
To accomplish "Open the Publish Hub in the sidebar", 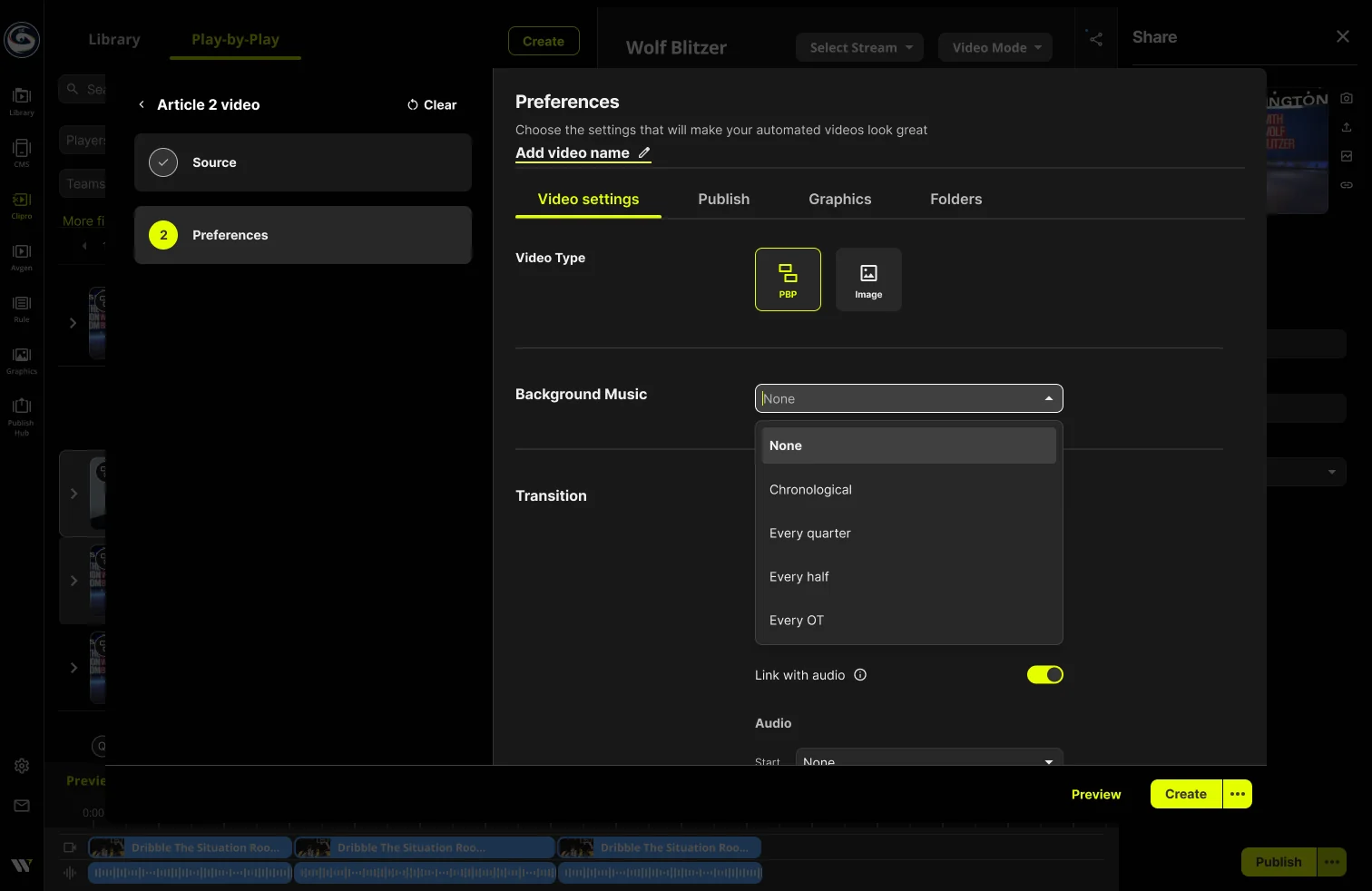I will tap(22, 416).
